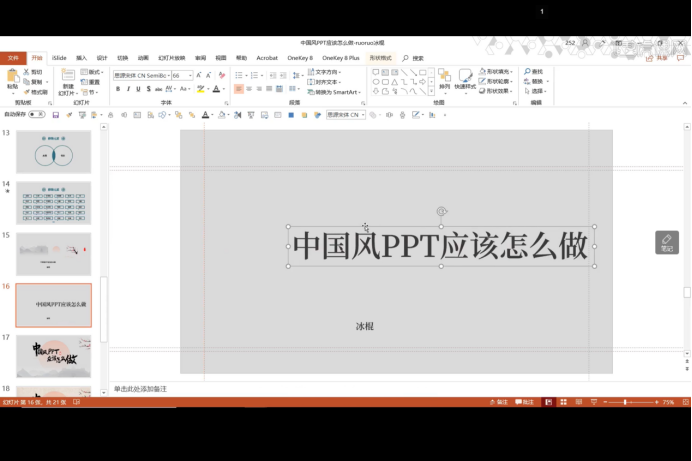The image size is (692, 461).
Task: Click the Reset (重置) slide button
Action: pyautogui.click(x=91, y=82)
